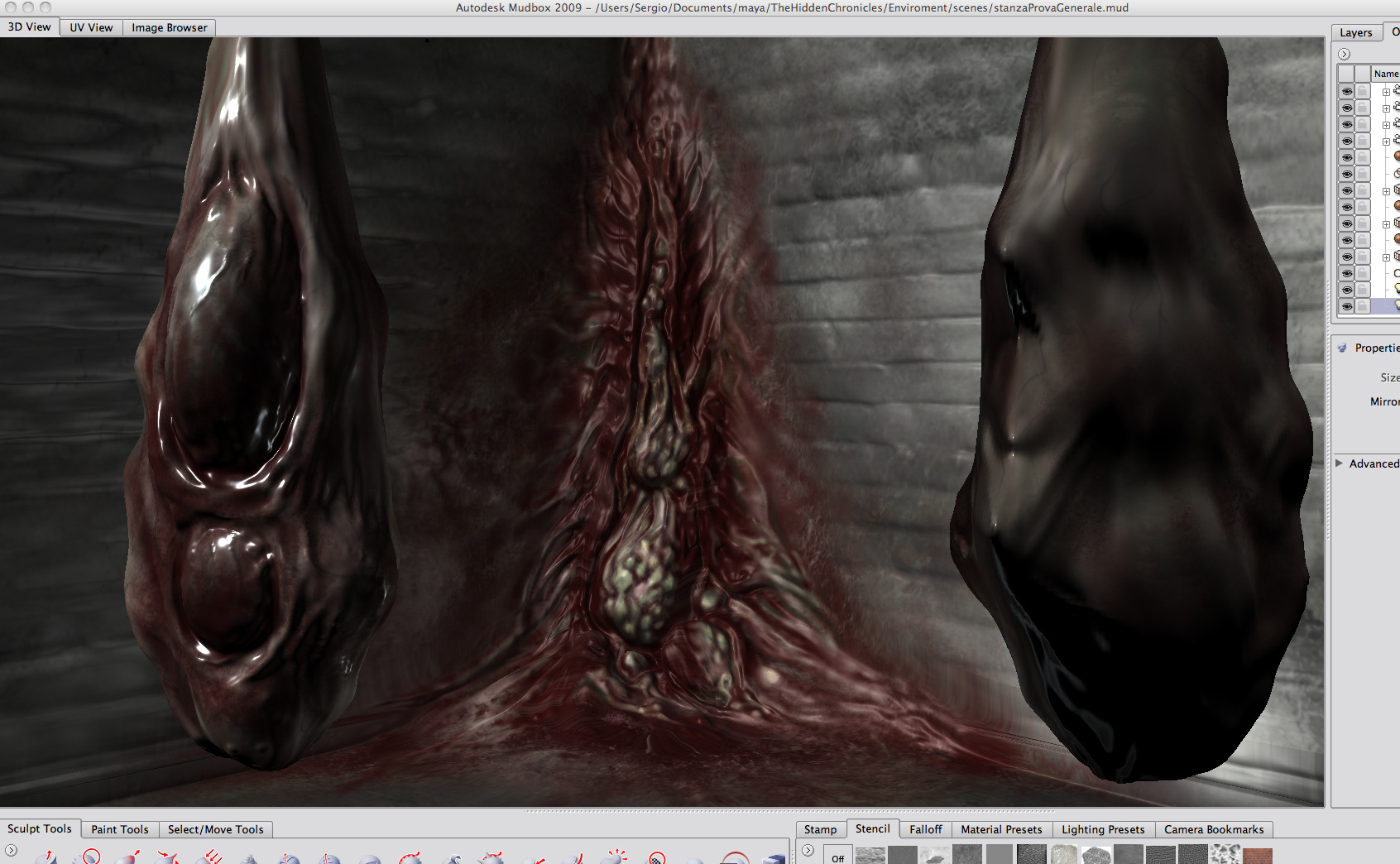Hide the fourth object list row

click(x=1347, y=141)
